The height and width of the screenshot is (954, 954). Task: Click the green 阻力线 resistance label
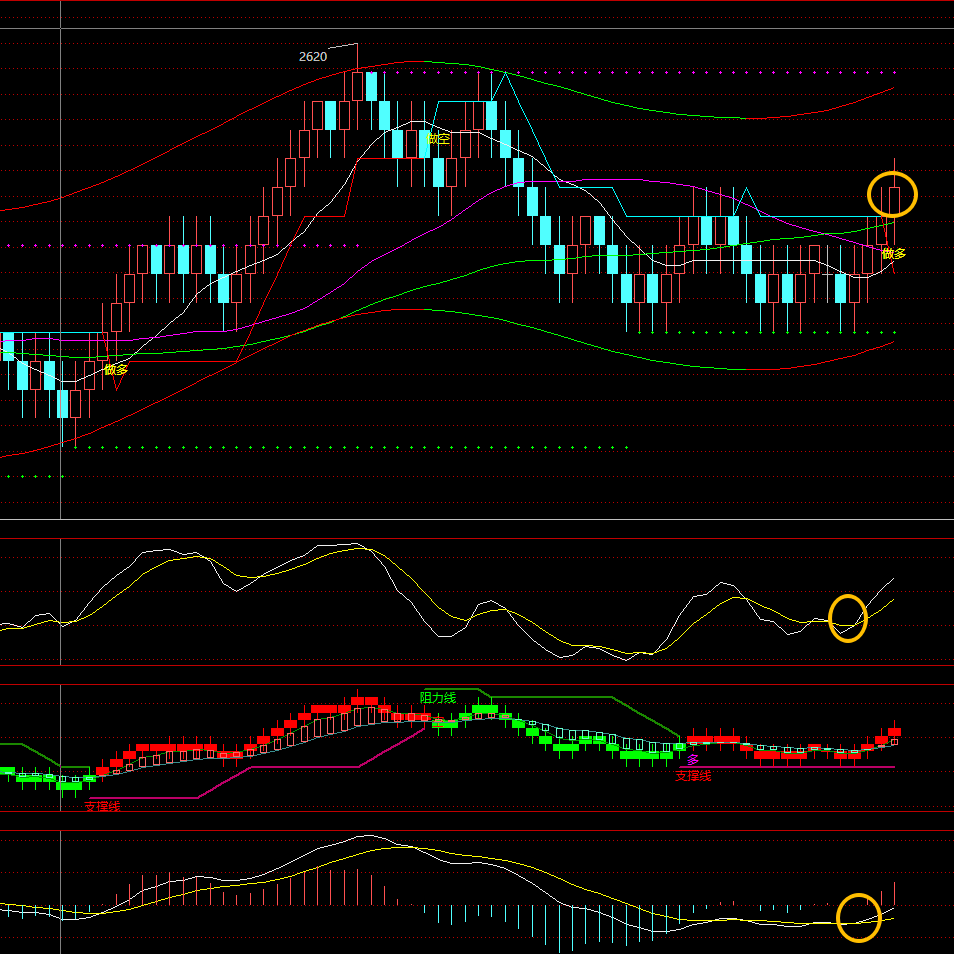click(438, 698)
